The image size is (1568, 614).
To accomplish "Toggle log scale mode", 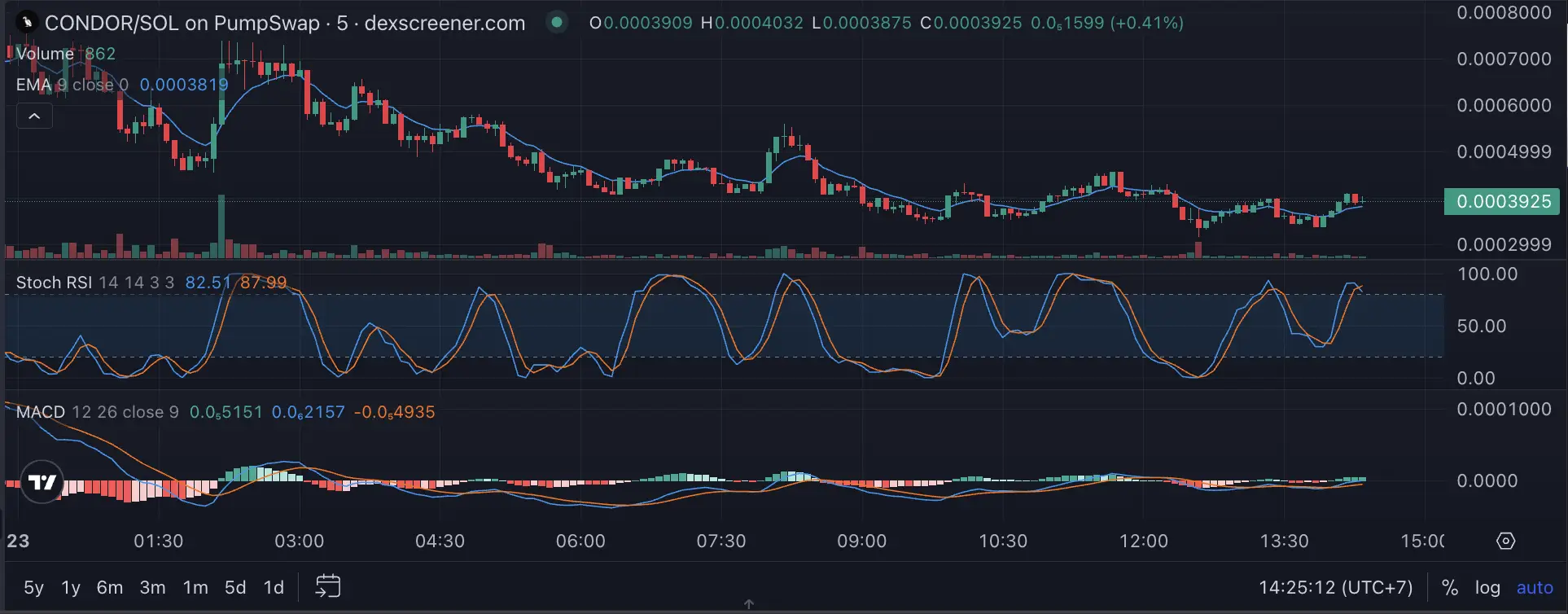I will click(x=1487, y=587).
